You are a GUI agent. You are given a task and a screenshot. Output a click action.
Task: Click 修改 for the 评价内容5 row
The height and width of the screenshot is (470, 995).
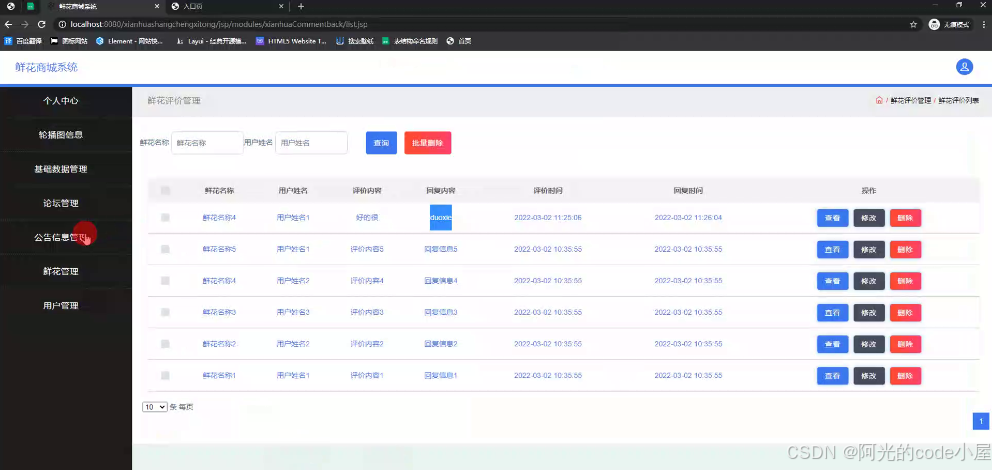pyautogui.click(x=869, y=249)
